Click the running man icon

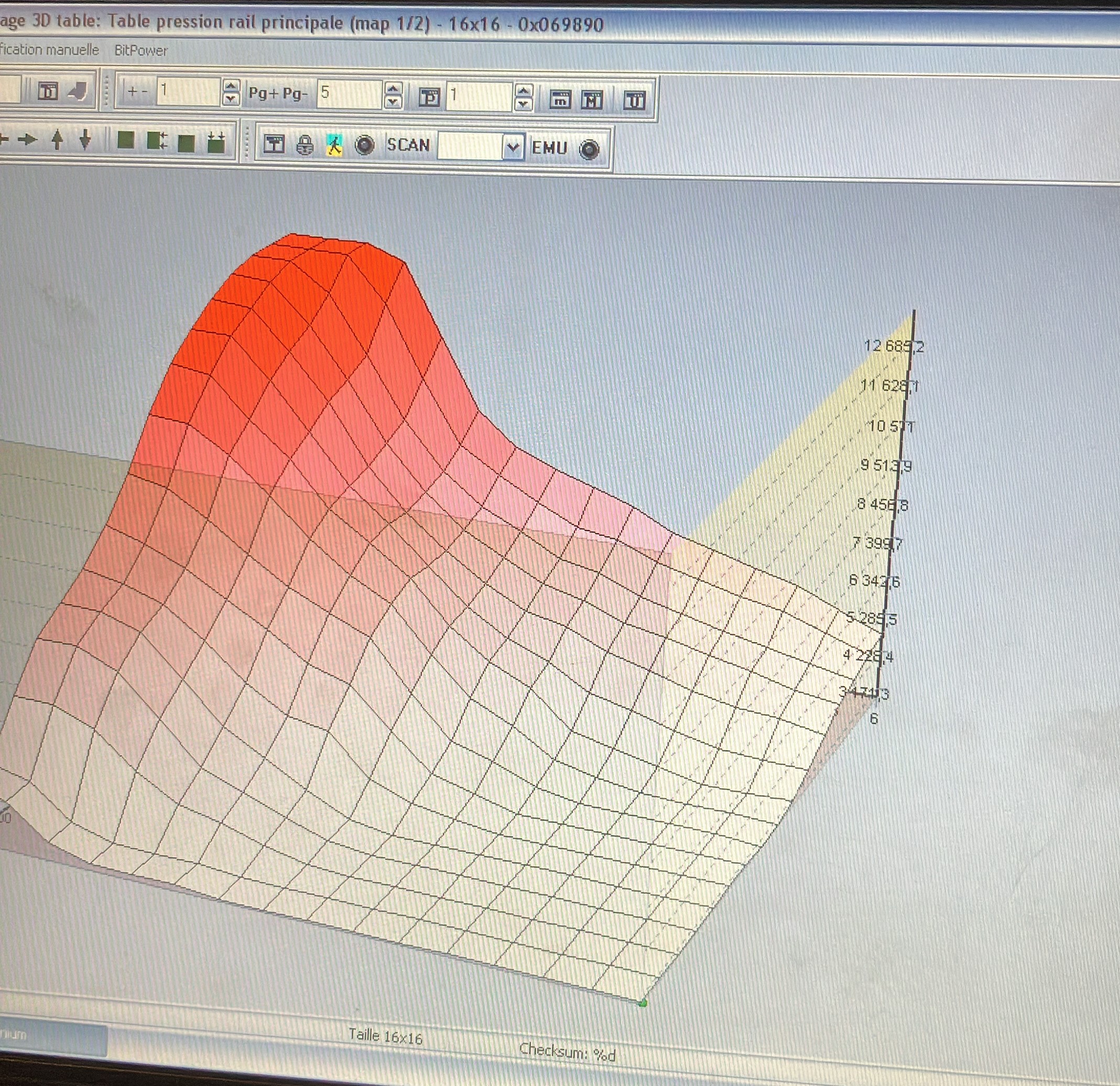click(x=334, y=145)
